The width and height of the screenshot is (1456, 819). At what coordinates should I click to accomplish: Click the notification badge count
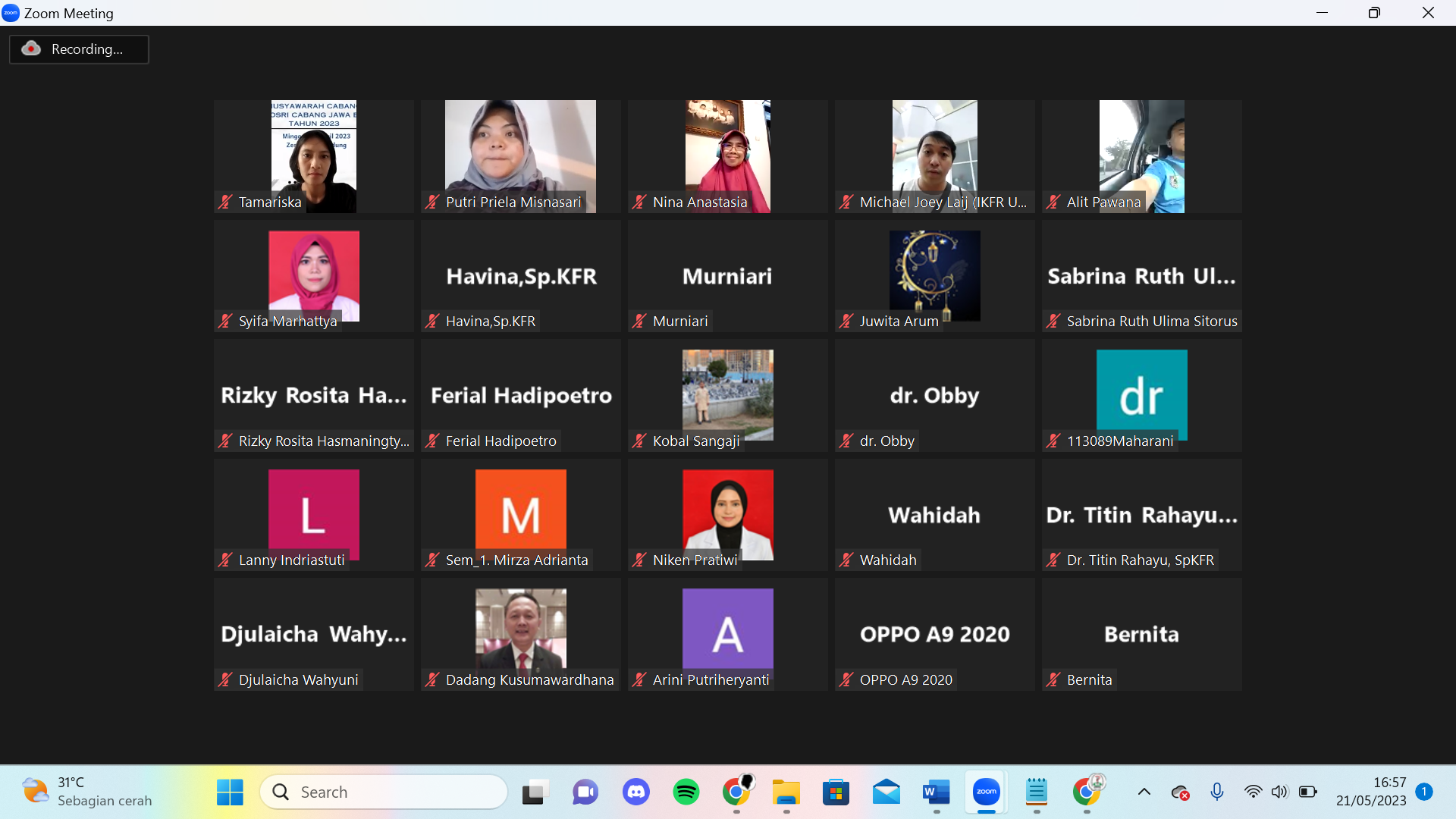(1425, 792)
